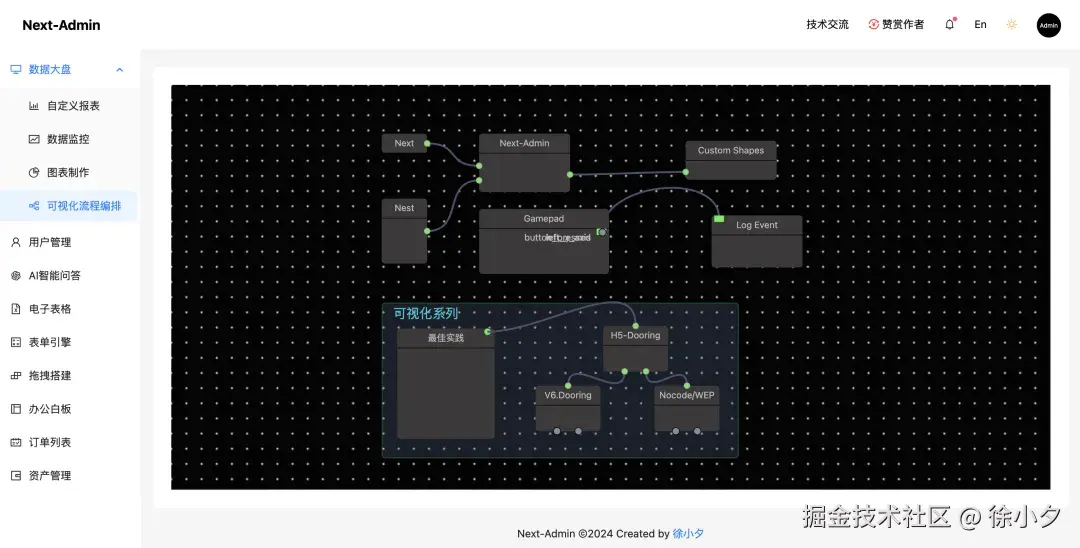This screenshot has height=548, width=1080.
Task: Select the Log Event node title
Action: [757, 225]
